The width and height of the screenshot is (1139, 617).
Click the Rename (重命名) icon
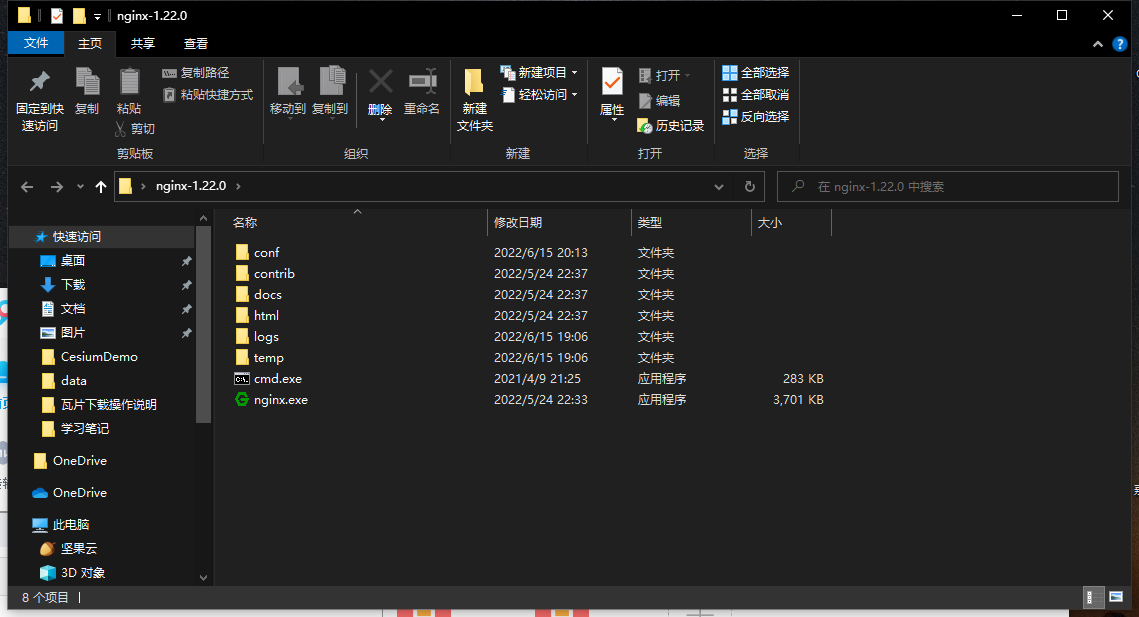[422, 81]
